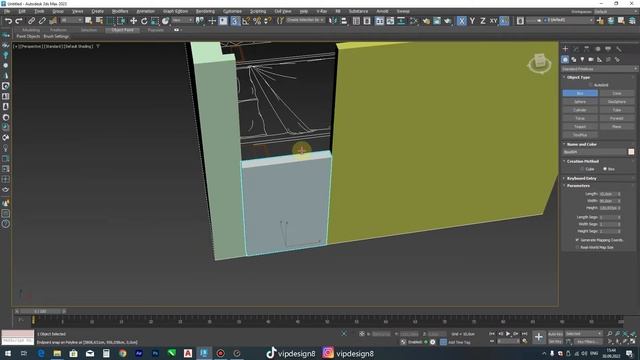Click the Height parameter field
The width and height of the screenshot is (640, 360).
608,208
